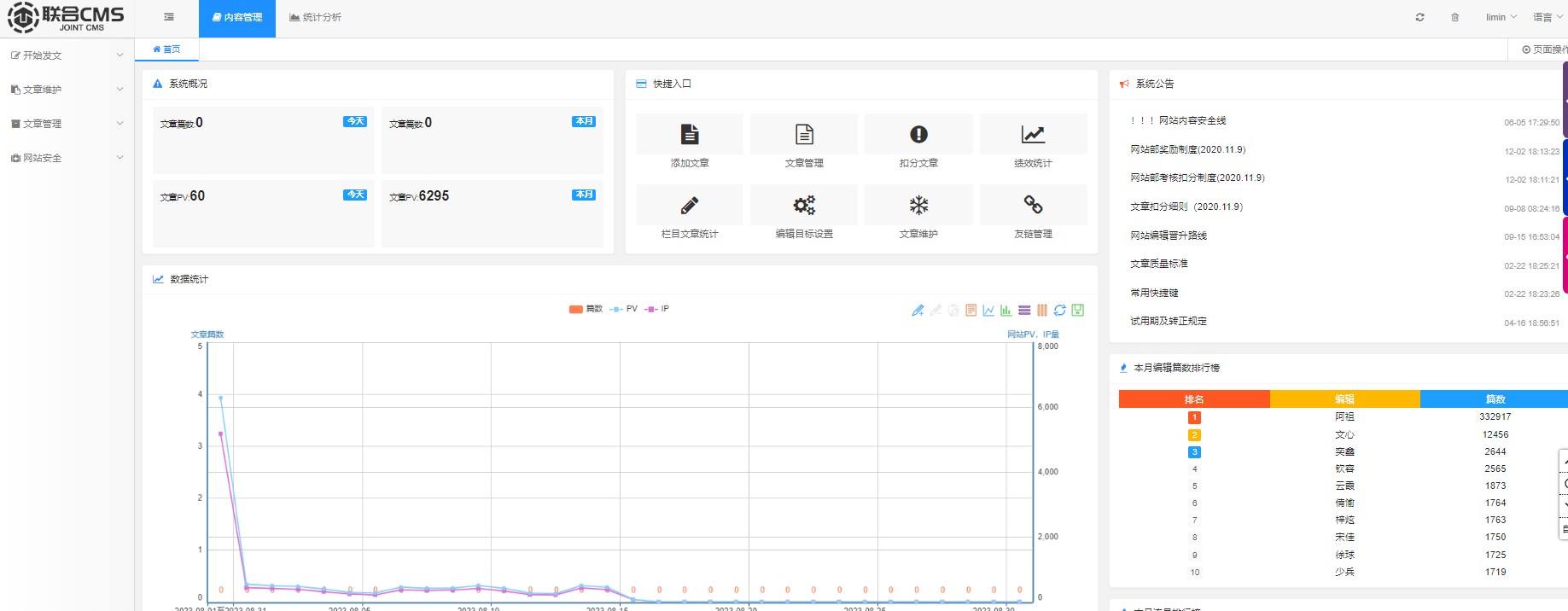Open the limin user dropdown

coord(1501,17)
